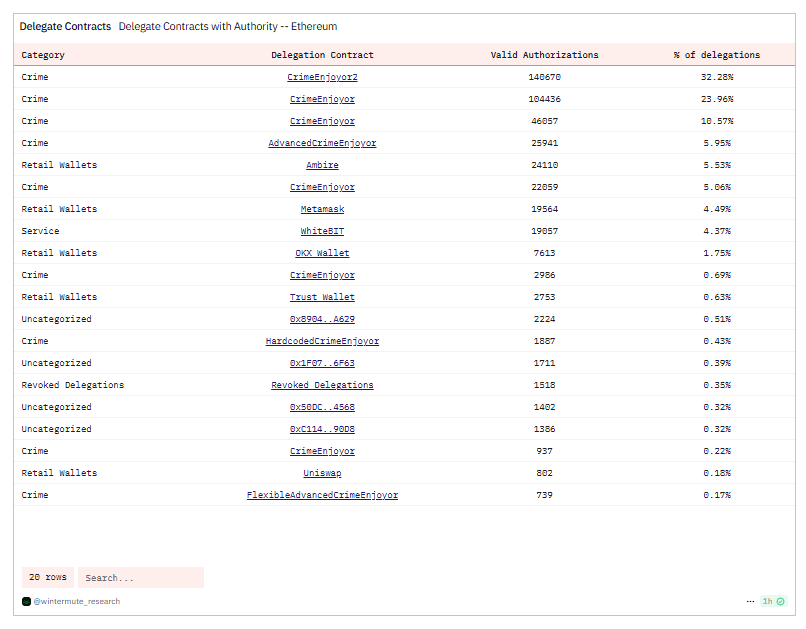This screenshot has height=629, width=806.
Task: Open the three-dot more options menu
Action: pyautogui.click(x=750, y=601)
